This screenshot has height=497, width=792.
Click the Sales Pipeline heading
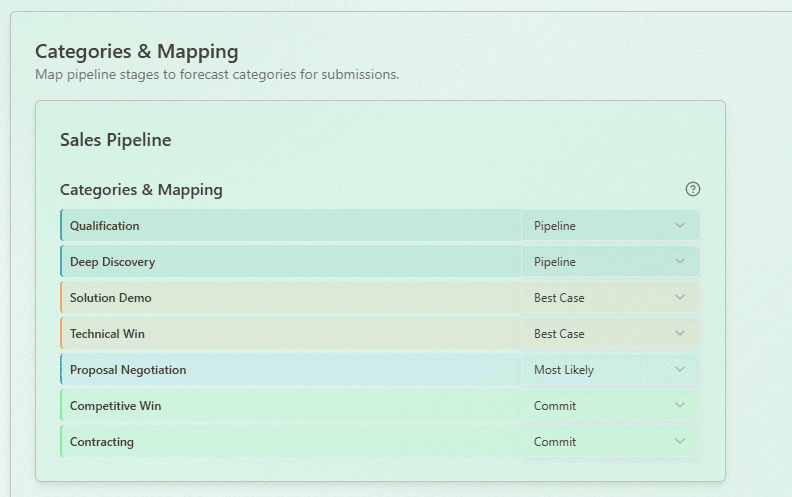pyautogui.click(x=116, y=140)
